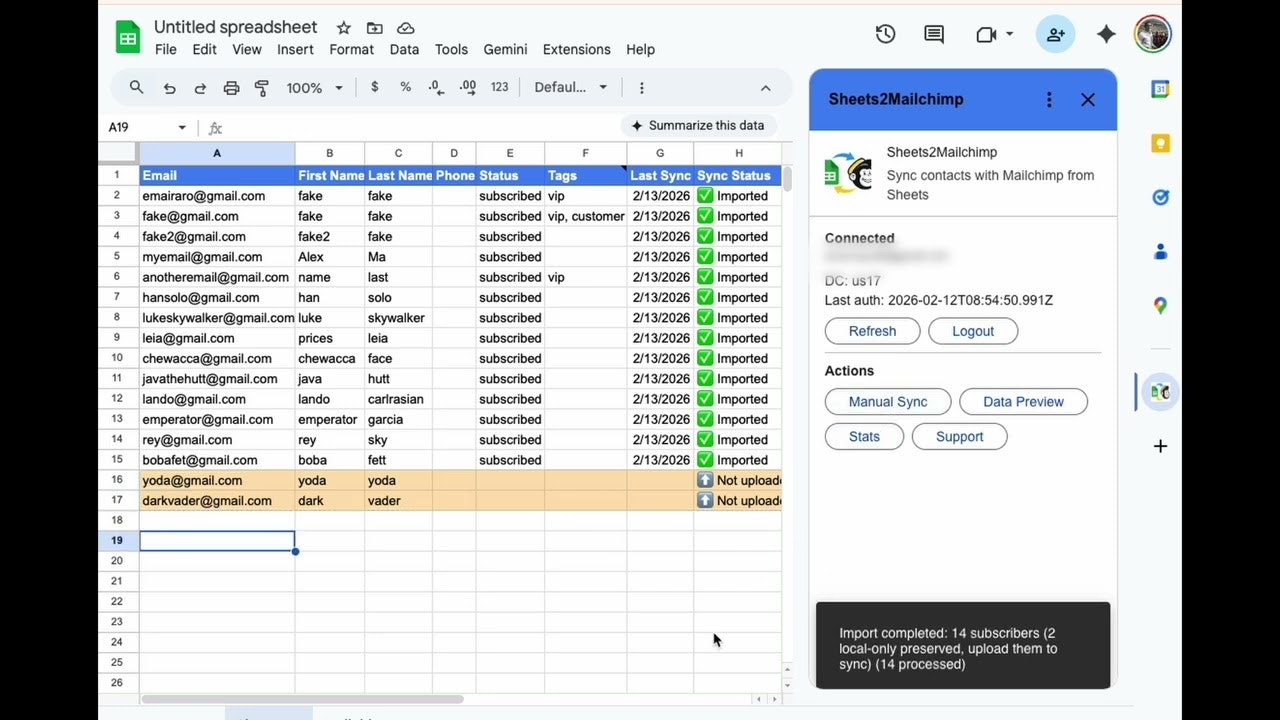Screen dimensions: 1280x720
Task: Expand Meet call options arrow
Action: pyautogui.click(x=1009, y=34)
